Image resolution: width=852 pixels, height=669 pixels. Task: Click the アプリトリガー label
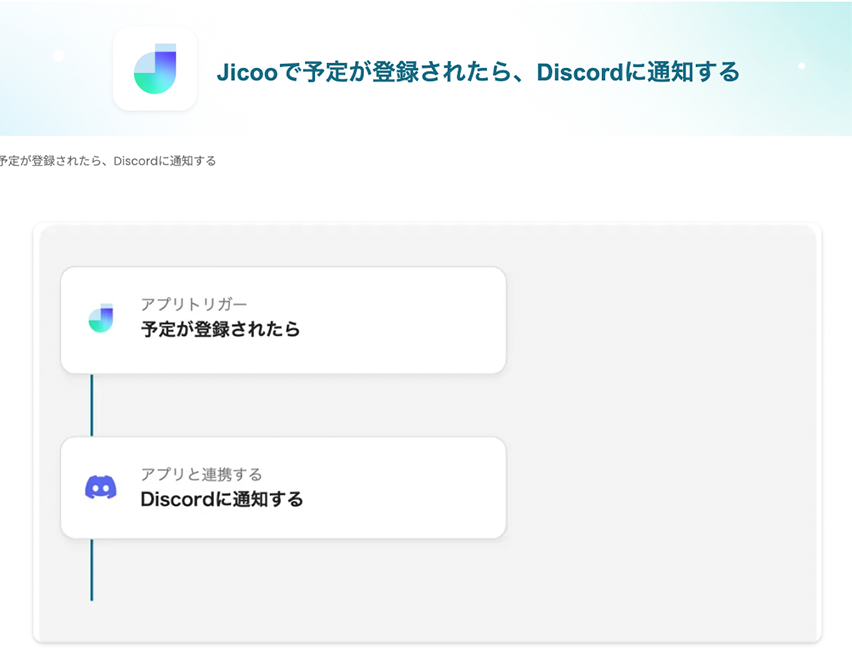point(194,304)
